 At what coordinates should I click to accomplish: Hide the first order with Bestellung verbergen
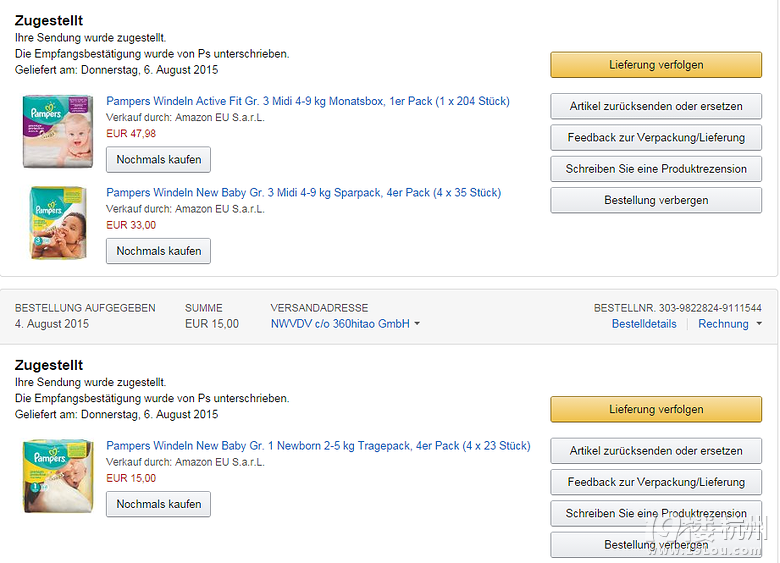656,200
